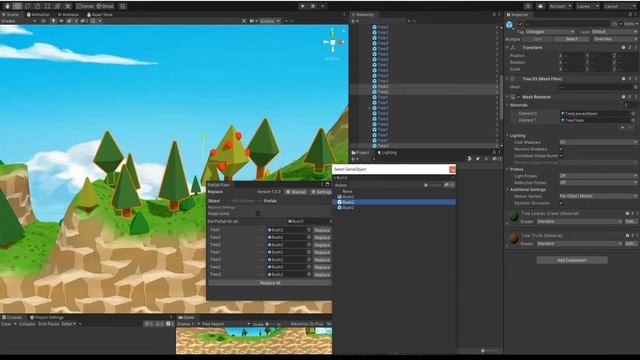Collapse the Probes section
640x360 pixels.
(x=508, y=169)
